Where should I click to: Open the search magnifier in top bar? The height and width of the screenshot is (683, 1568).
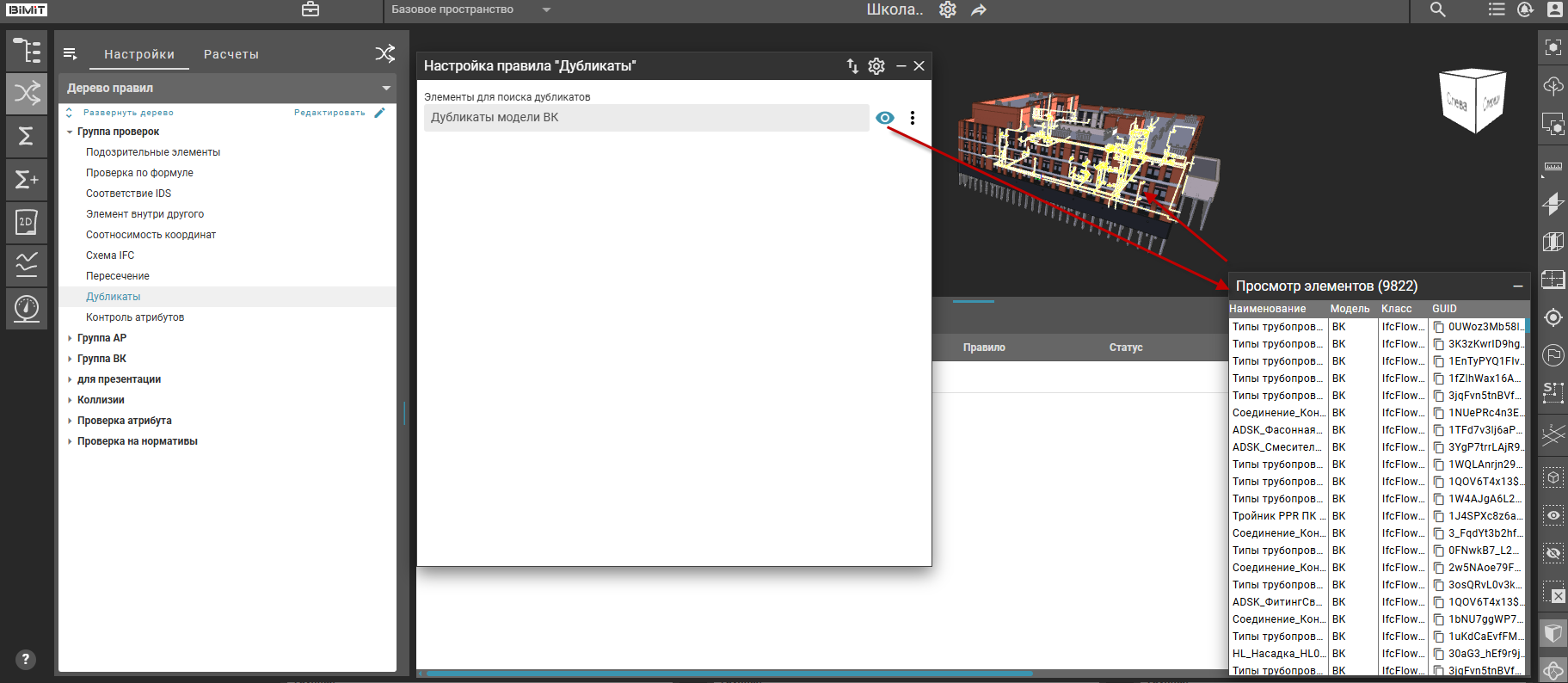click(x=1437, y=9)
